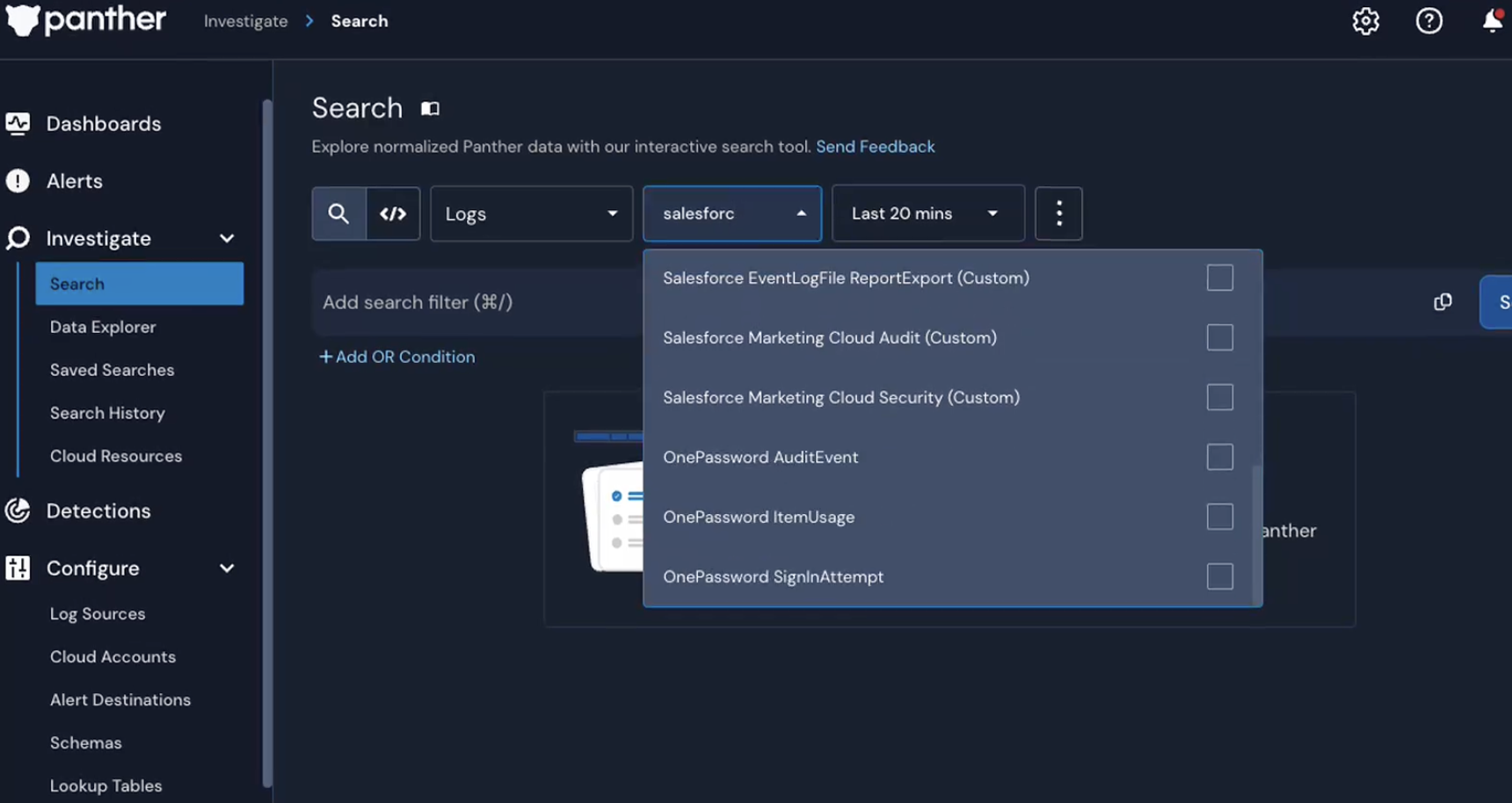Collapse the Investigate sidebar section
The width and height of the screenshot is (1512, 803).
click(x=227, y=239)
